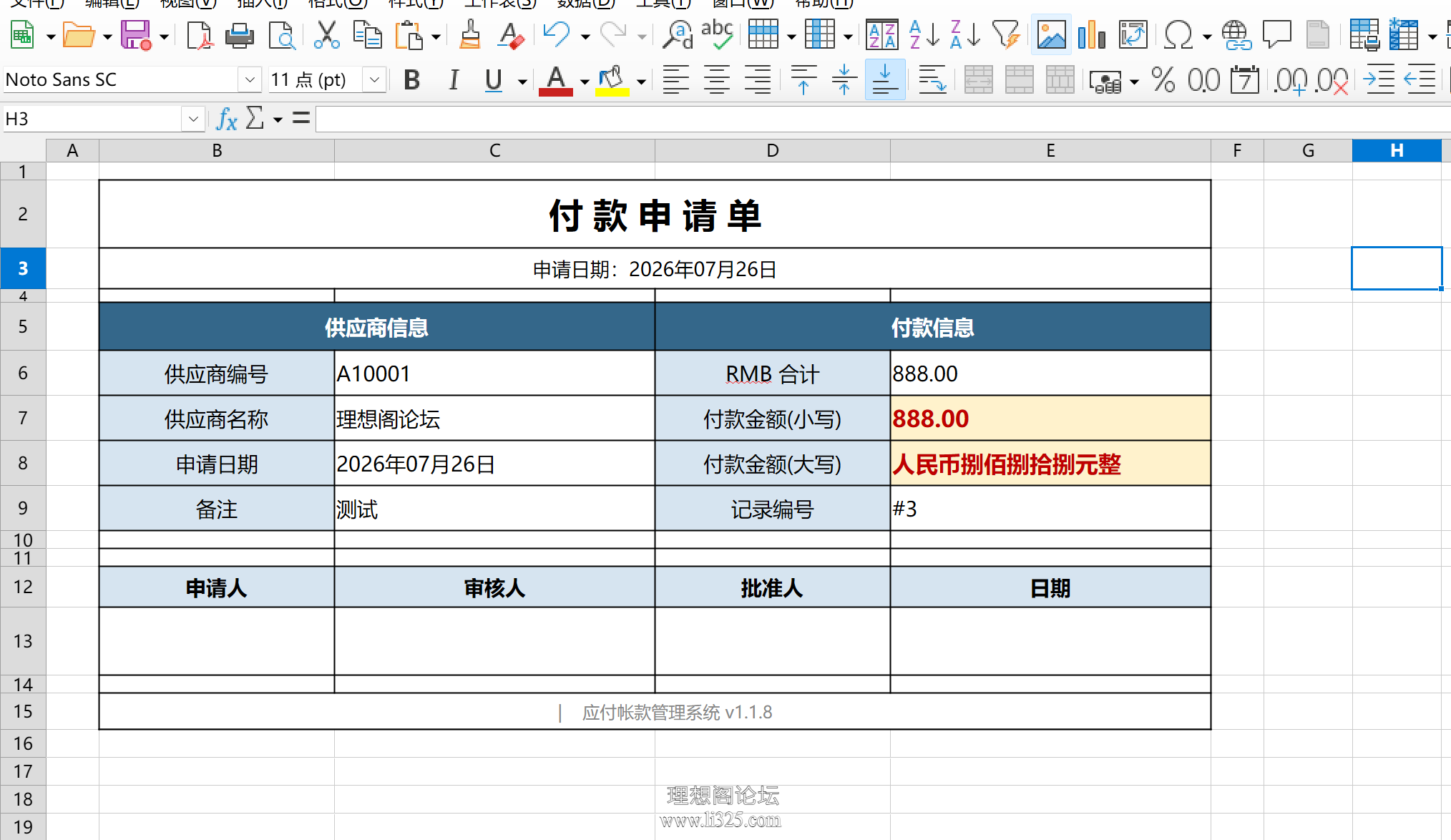1451x840 pixels.
Task: Open the font color palette arrow
Action: click(x=585, y=82)
